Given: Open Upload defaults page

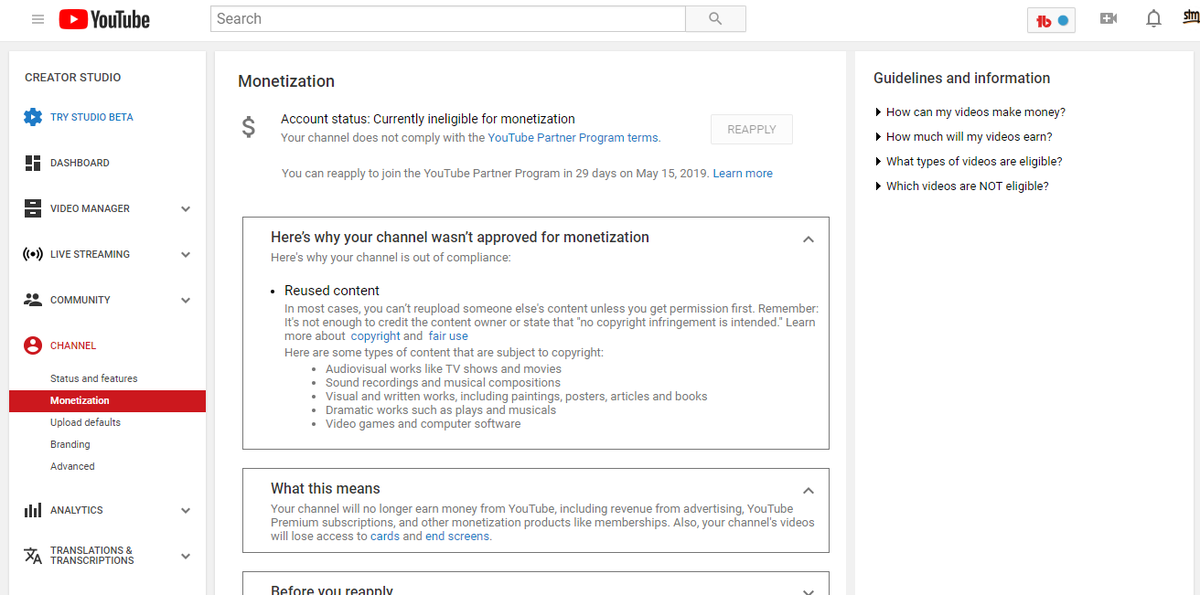Looking at the screenshot, I should (x=85, y=423).
